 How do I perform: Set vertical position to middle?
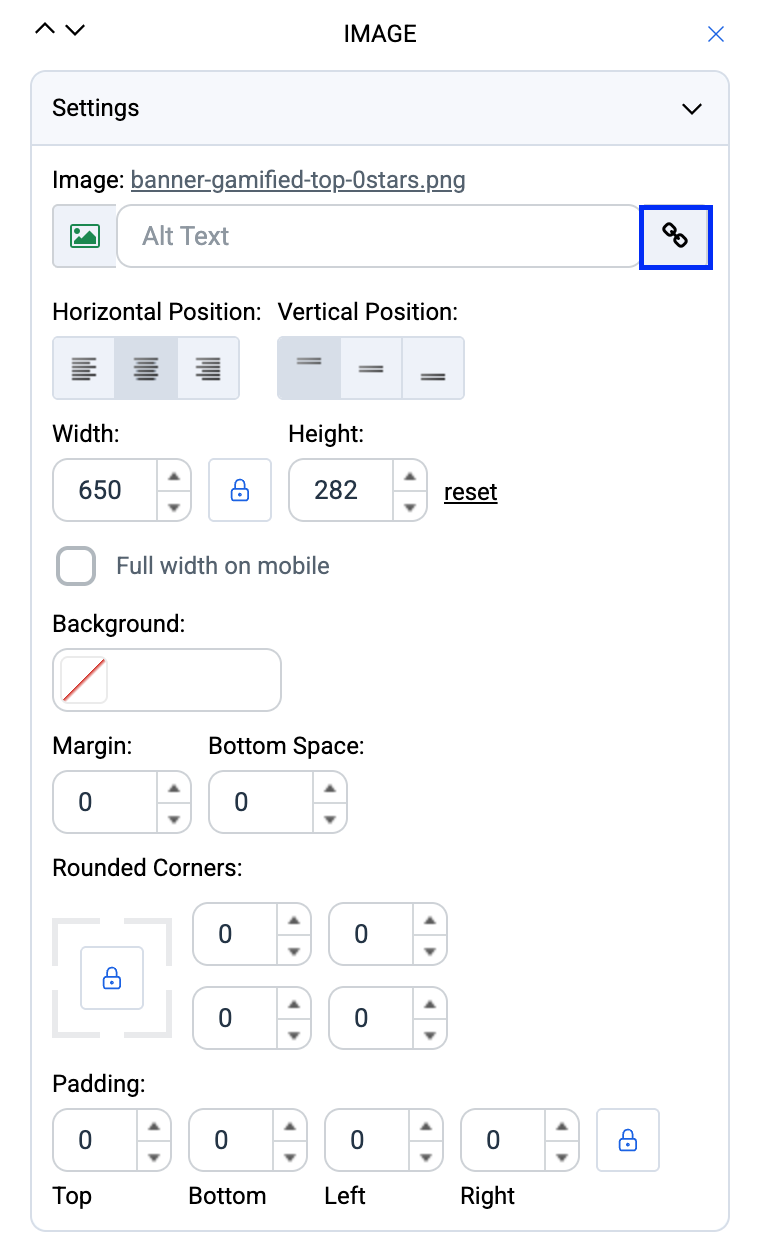point(371,368)
